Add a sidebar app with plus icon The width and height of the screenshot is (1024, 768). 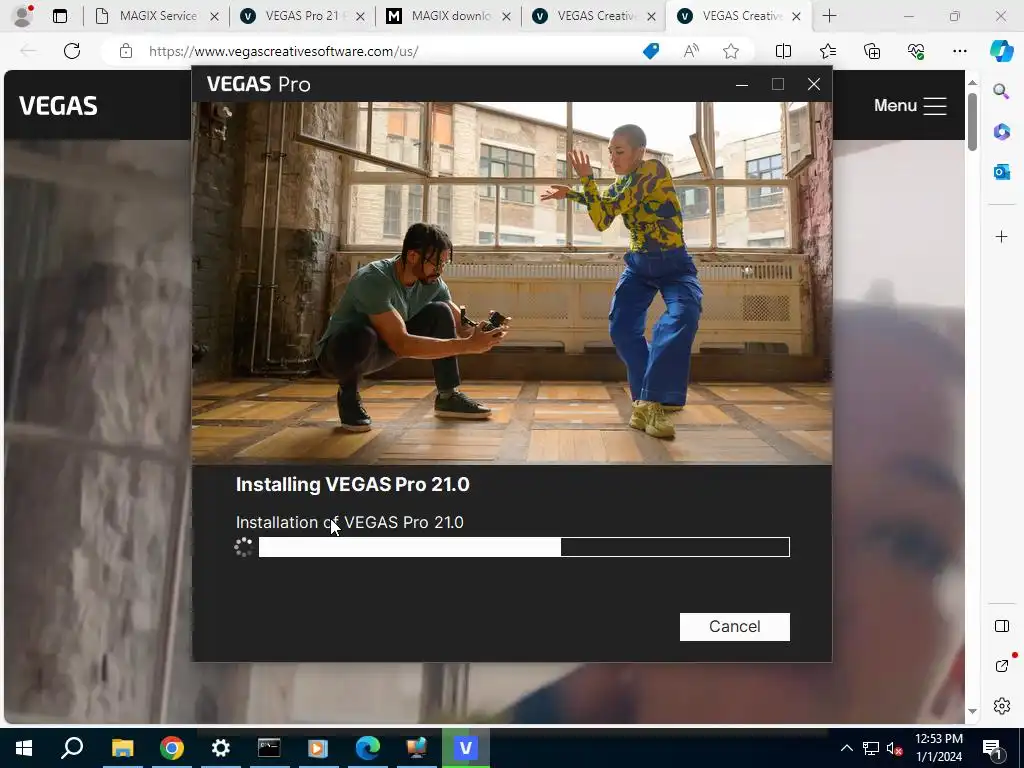[1001, 236]
